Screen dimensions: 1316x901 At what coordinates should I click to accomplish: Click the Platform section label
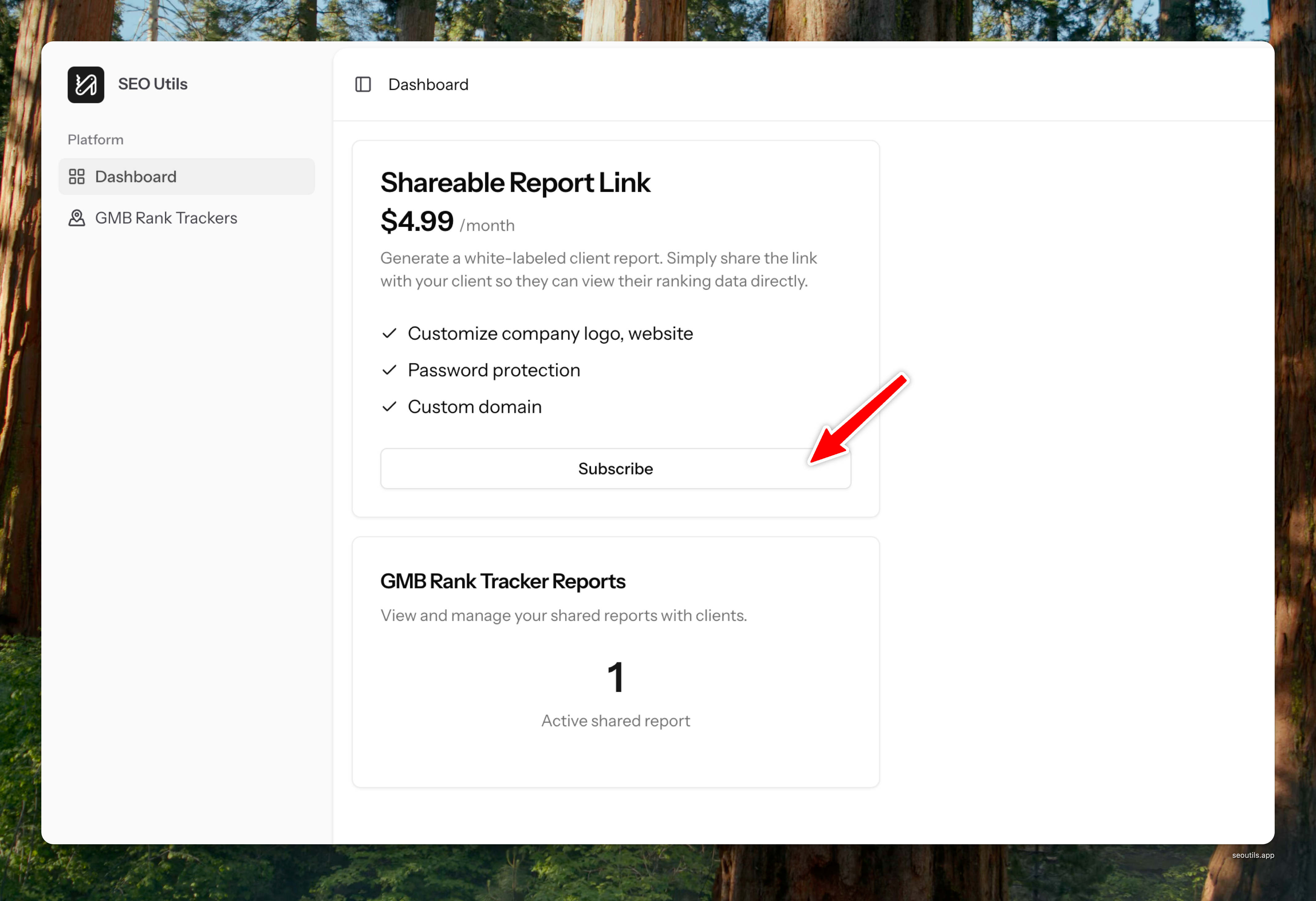(95, 139)
